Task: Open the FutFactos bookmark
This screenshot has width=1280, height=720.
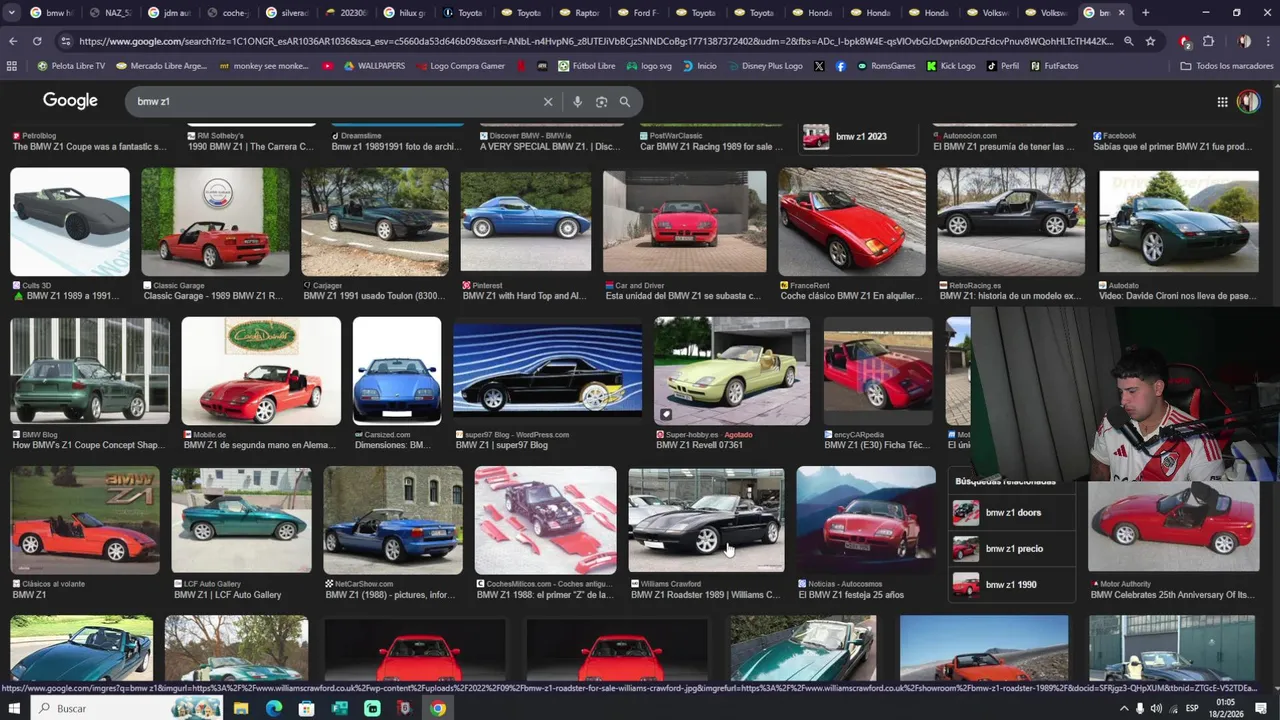Action: click(1054, 66)
